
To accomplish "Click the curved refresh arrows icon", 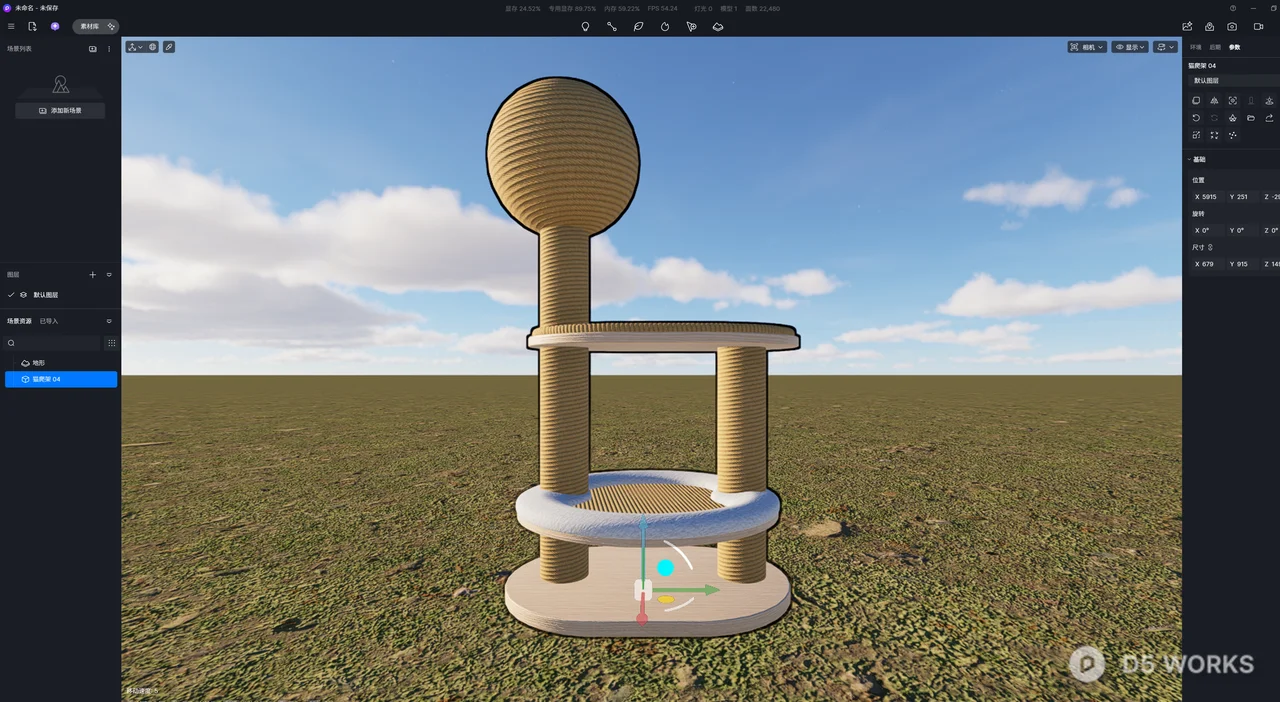I will point(1214,118).
